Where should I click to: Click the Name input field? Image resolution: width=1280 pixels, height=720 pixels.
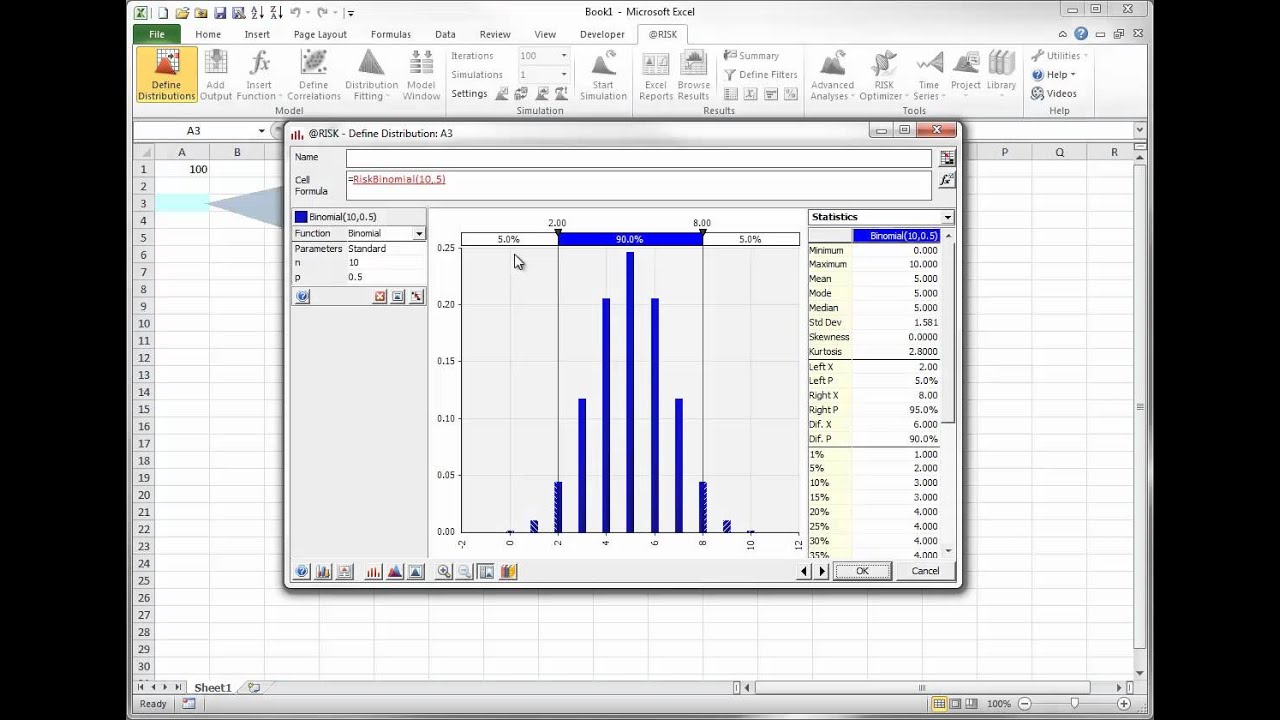pyautogui.click(x=639, y=157)
